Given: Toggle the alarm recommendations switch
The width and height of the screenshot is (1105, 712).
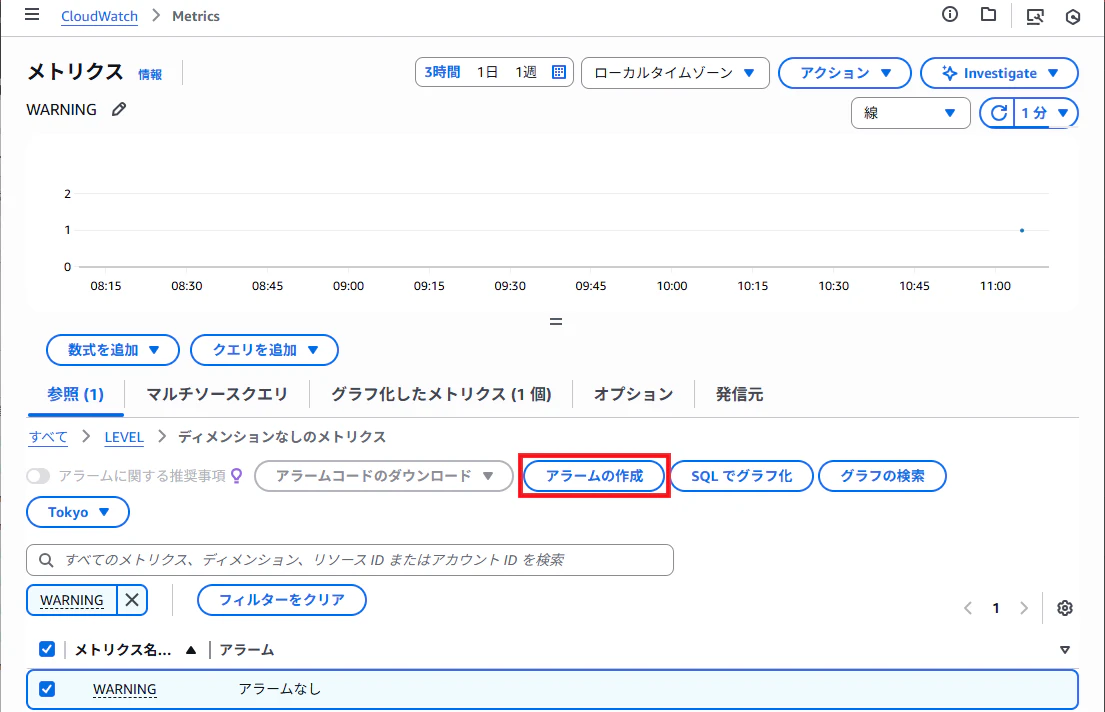Looking at the screenshot, I should (x=38, y=477).
